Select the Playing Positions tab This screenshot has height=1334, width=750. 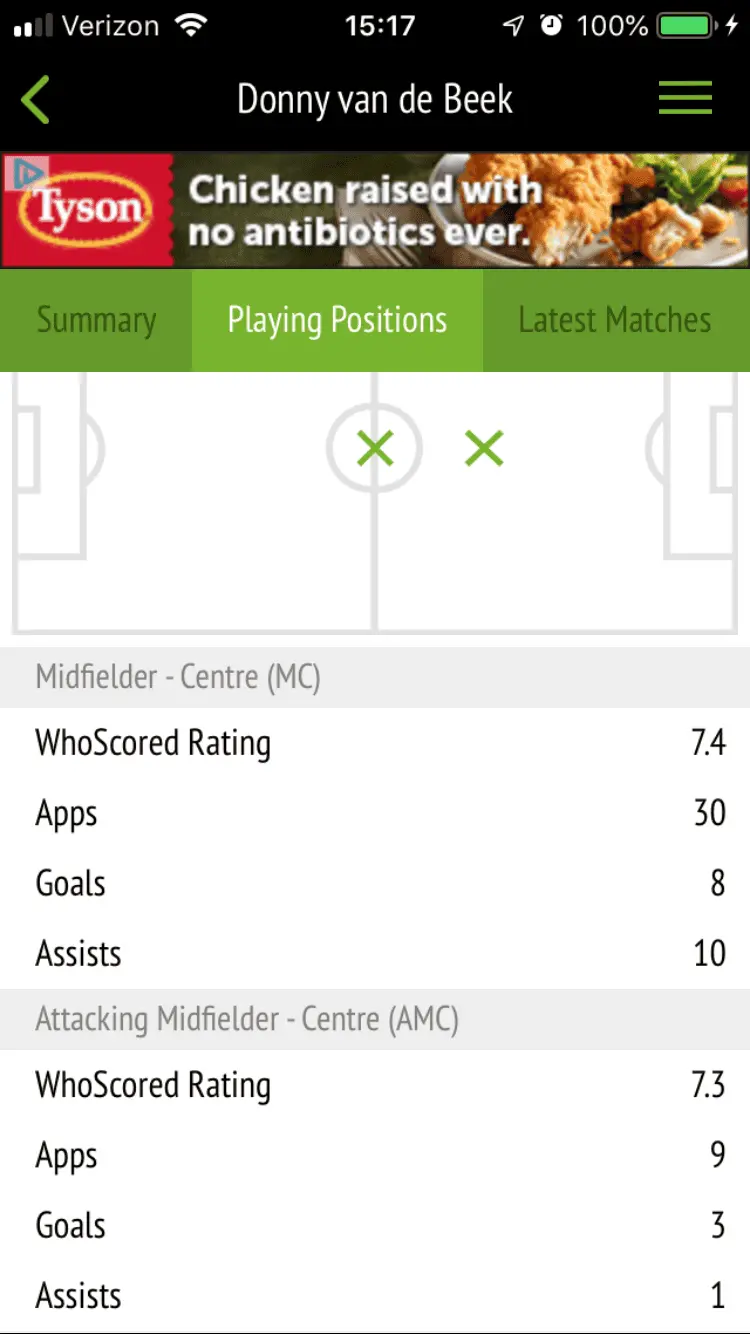point(337,320)
